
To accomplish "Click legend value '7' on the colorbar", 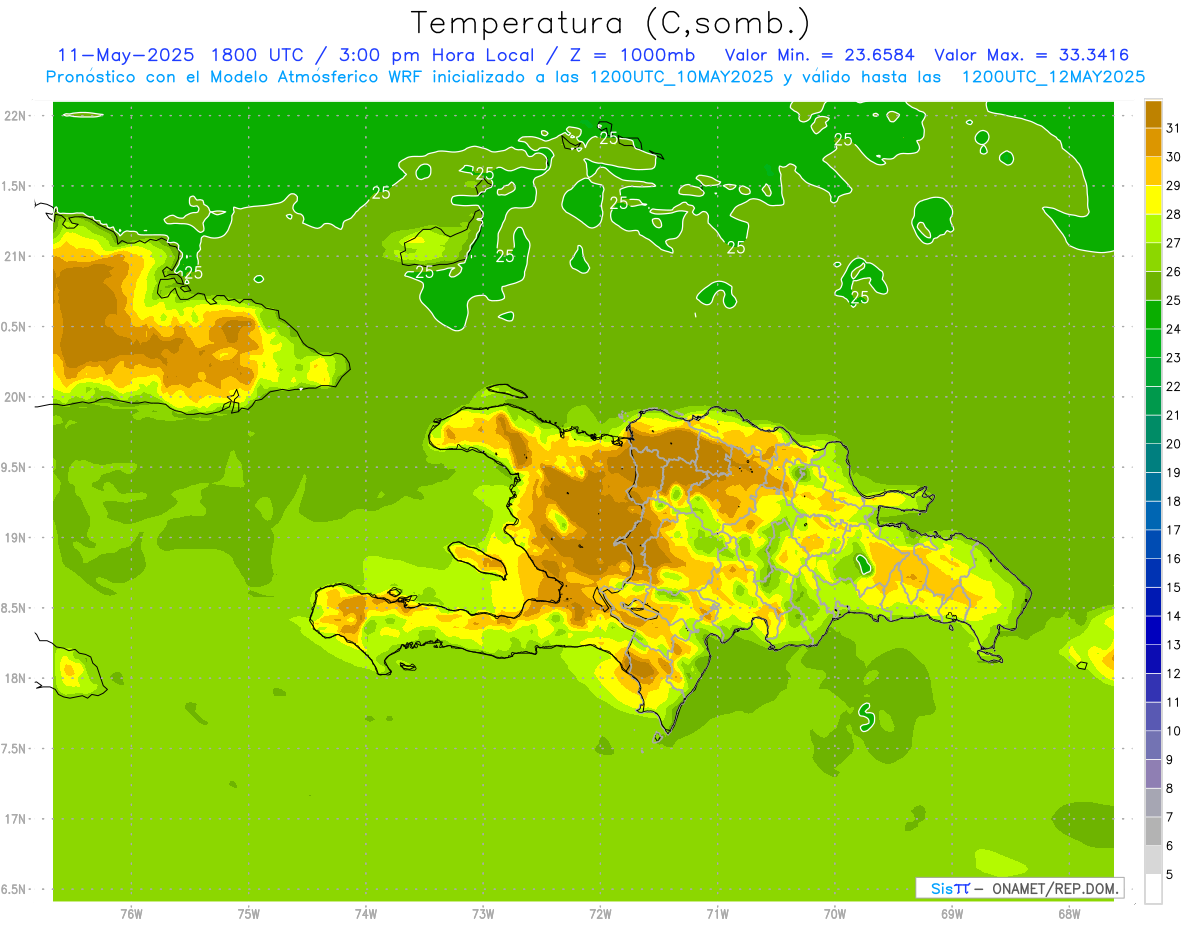I will click(1169, 817).
